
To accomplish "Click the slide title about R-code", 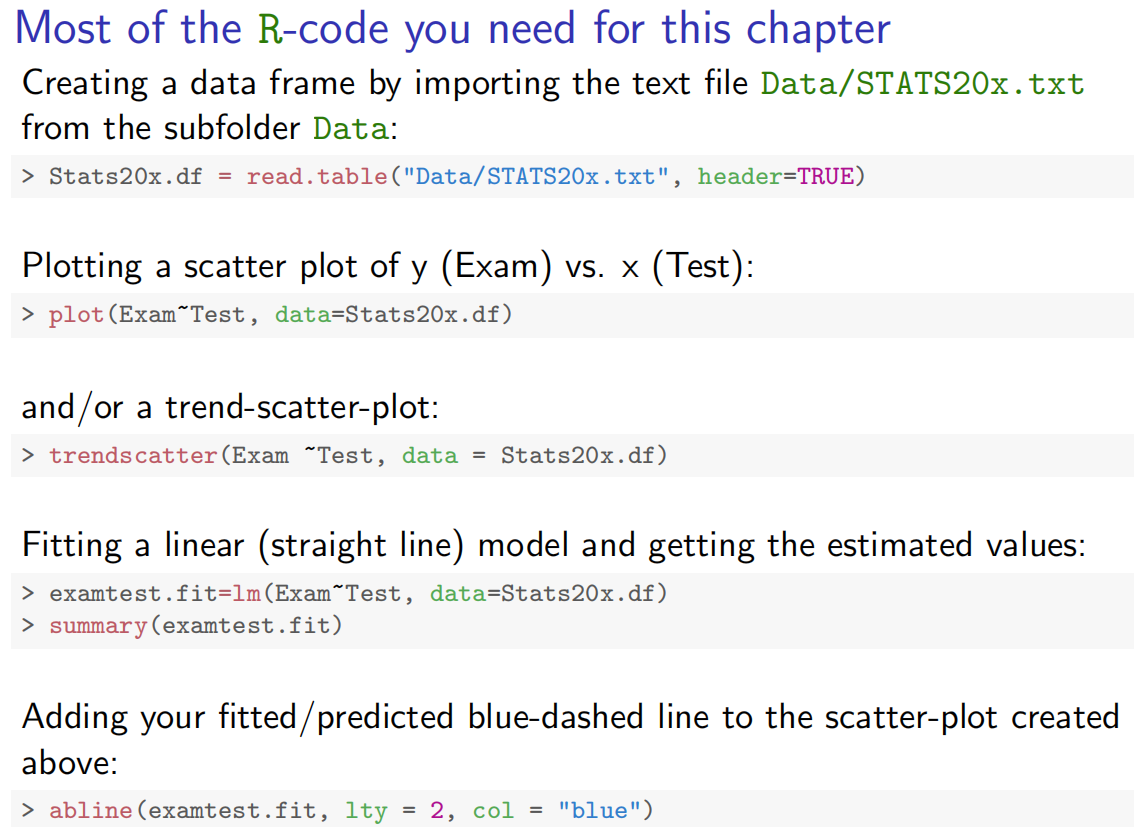I will tap(452, 28).
